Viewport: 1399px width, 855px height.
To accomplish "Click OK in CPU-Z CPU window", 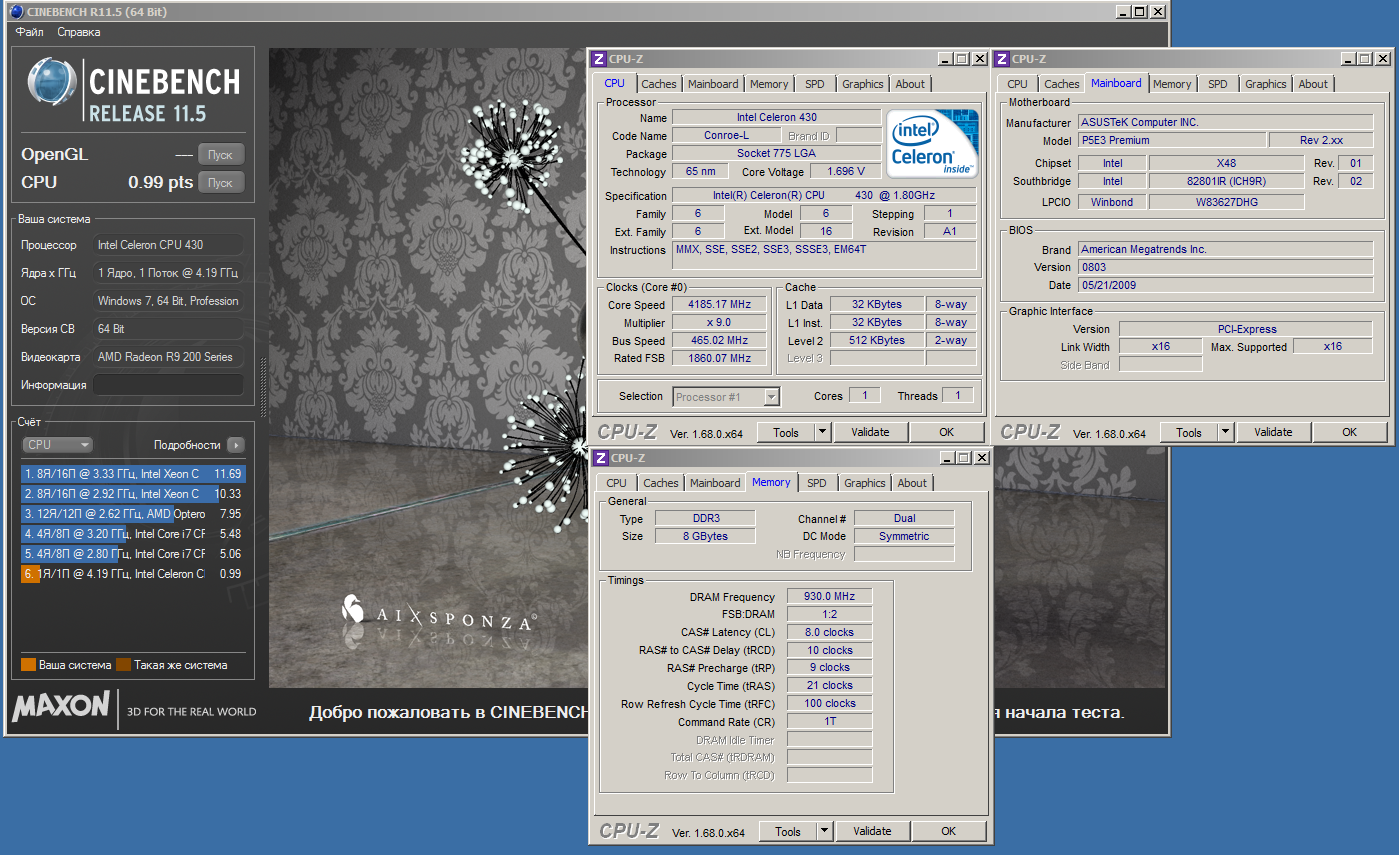I will pyautogui.click(x=947, y=432).
